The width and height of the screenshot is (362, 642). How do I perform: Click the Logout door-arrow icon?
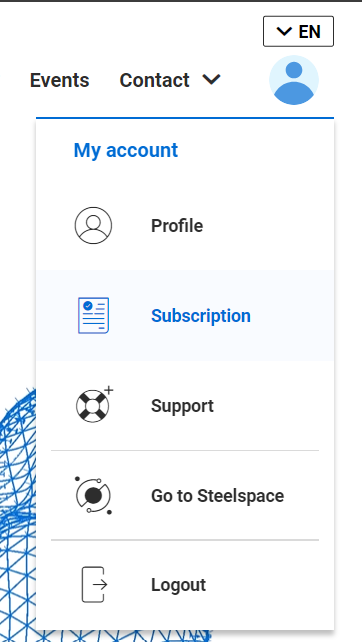click(94, 585)
